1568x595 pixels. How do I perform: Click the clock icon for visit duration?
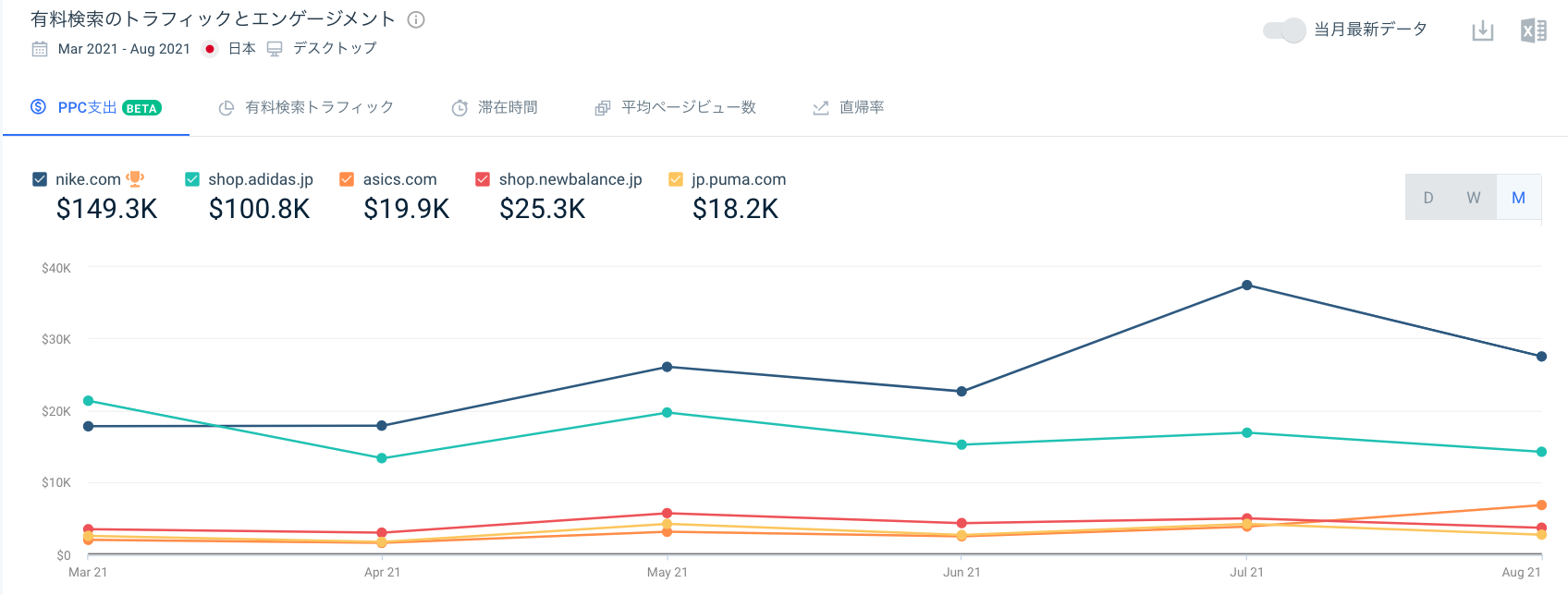tap(459, 108)
